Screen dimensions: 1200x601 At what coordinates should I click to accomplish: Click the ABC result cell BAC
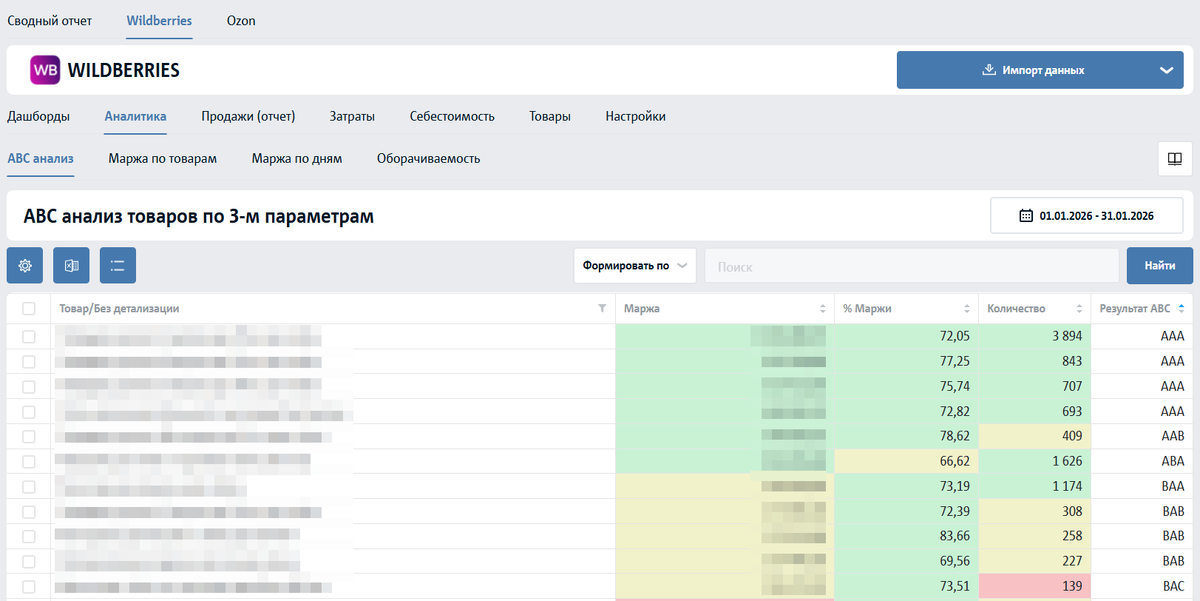pyautogui.click(x=1142, y=586)
